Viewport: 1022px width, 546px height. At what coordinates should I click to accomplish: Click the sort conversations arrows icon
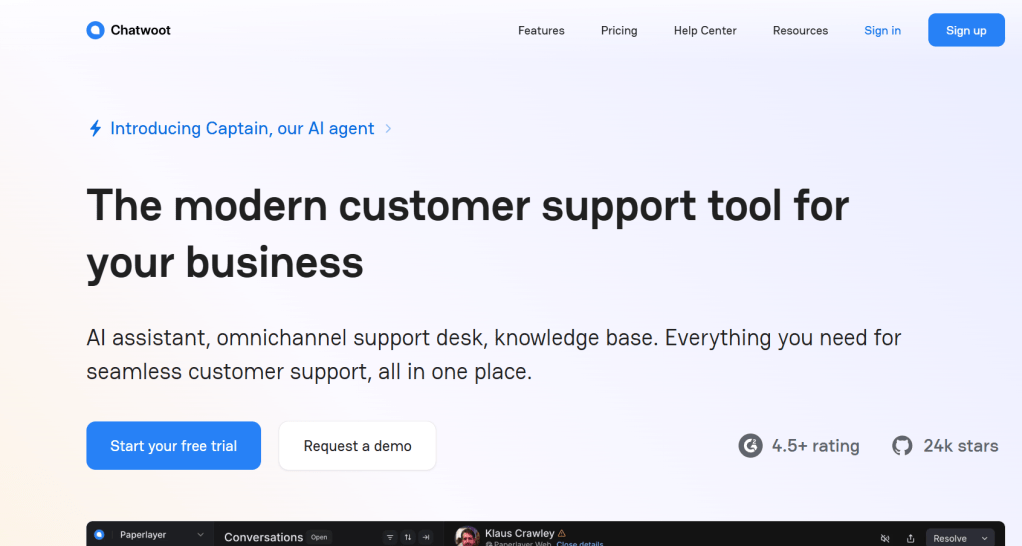[408, 537]
